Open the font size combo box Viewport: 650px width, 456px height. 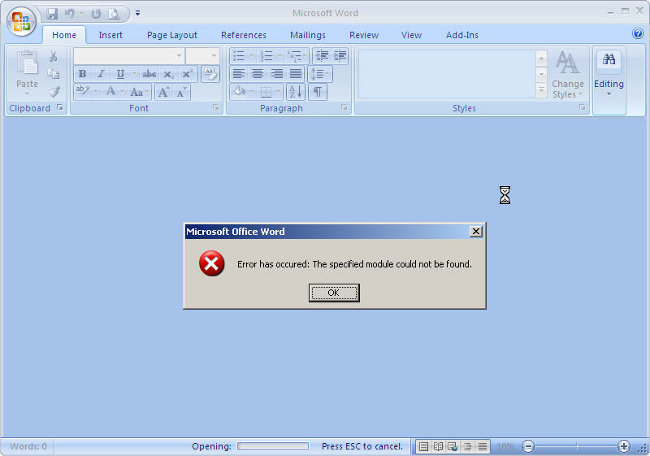click(202, 56)
